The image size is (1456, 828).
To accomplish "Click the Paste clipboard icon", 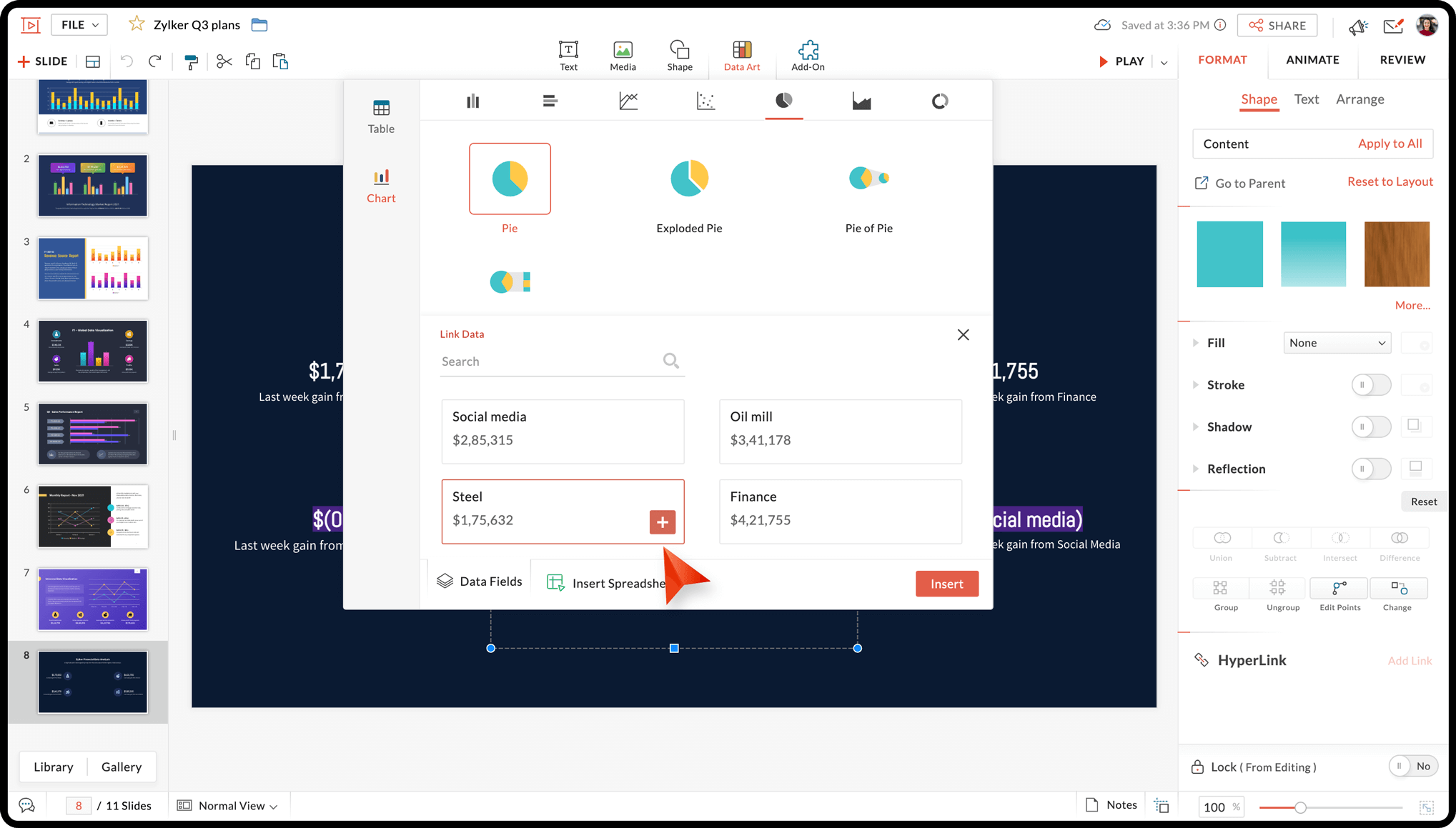I will pyautogui.click(x=280, y=61).
